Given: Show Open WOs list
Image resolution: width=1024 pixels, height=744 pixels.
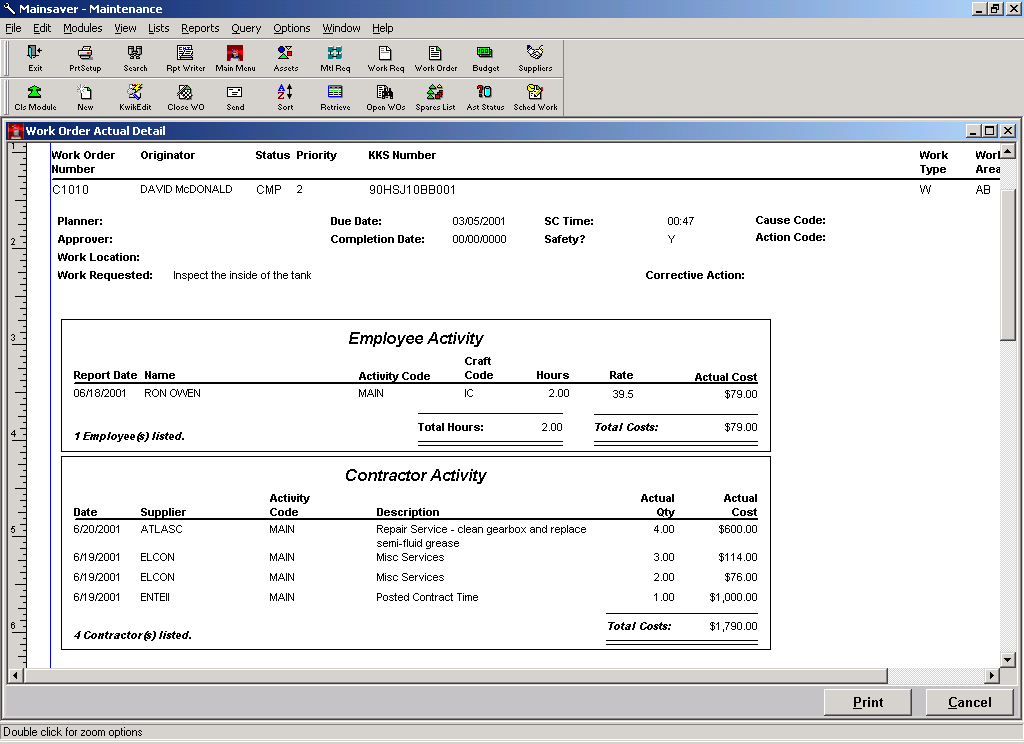Looking at the screenshot, I should tap(385, 96).
